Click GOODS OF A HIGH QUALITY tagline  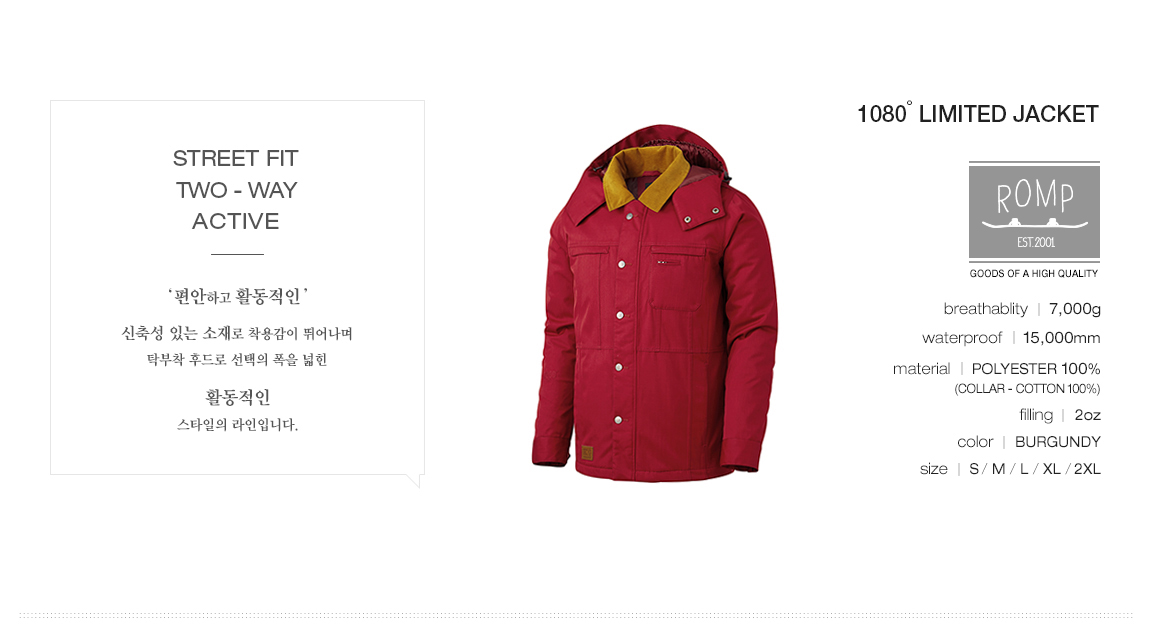(x=1034, y=274)
